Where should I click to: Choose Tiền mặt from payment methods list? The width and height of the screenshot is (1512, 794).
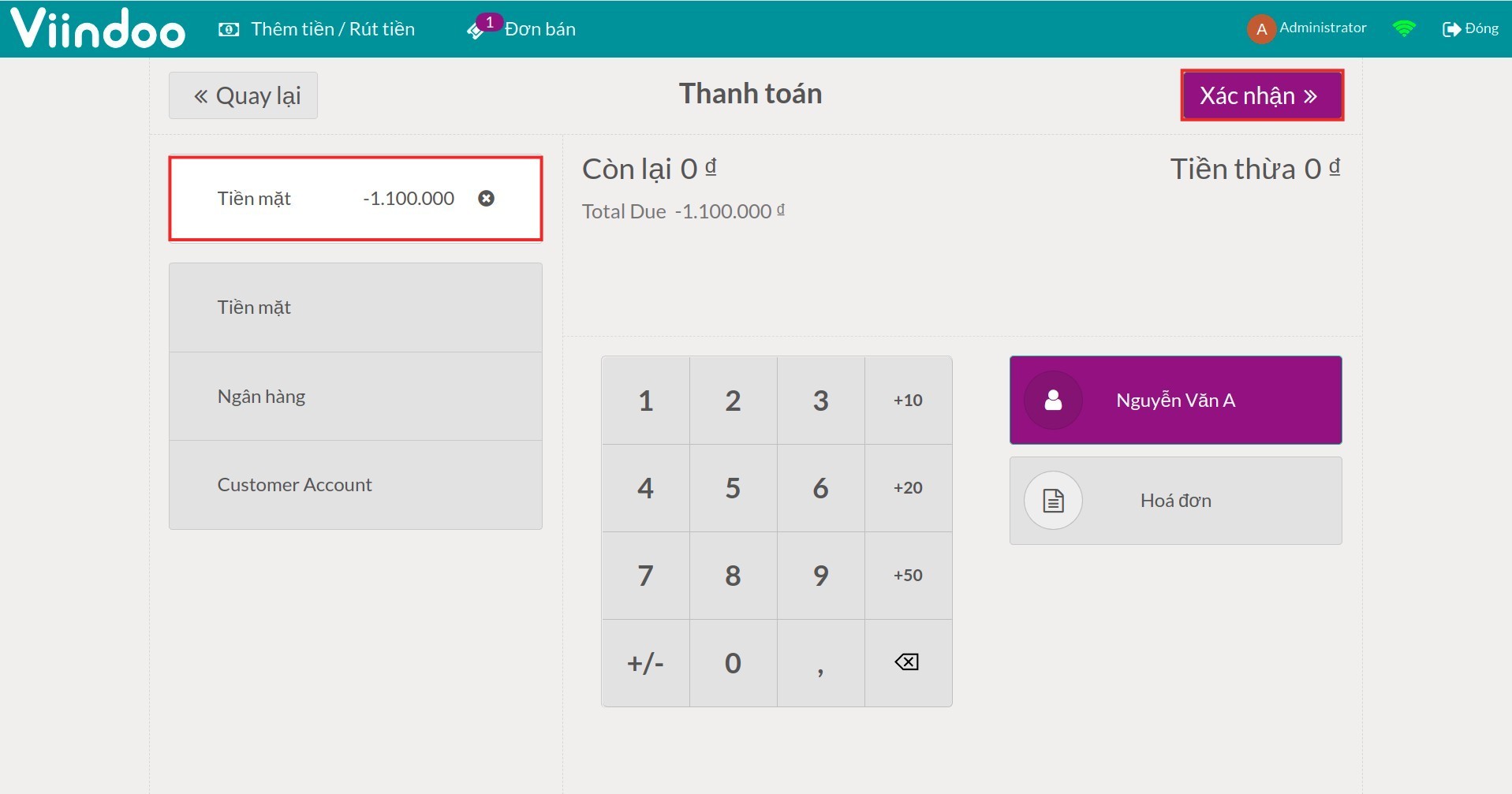(x=355, y=308)
